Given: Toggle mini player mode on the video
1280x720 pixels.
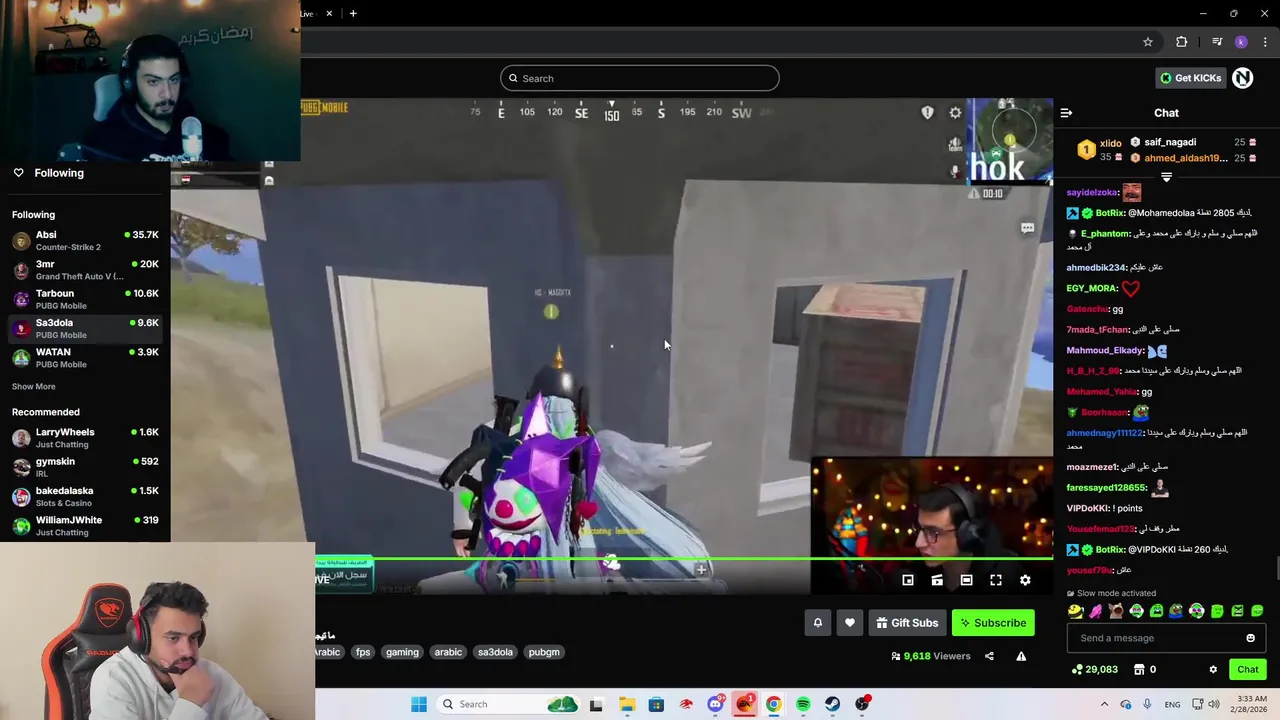Looking at the screenshot, I should (x=908, y=580).
